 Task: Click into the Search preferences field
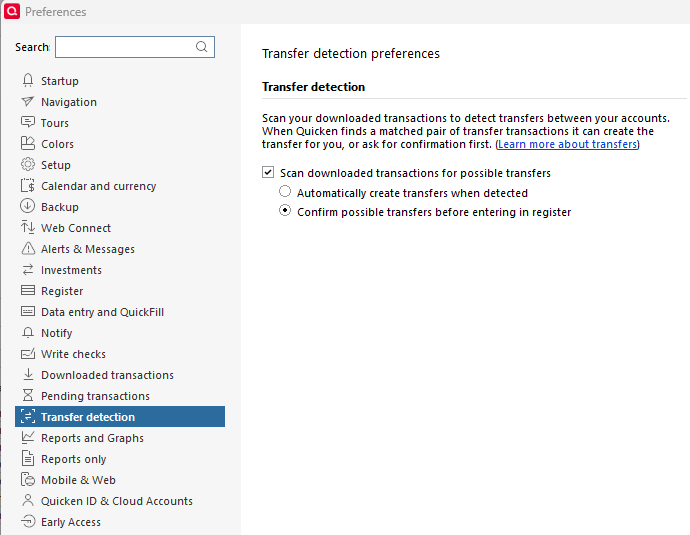[x=135, y=47]
